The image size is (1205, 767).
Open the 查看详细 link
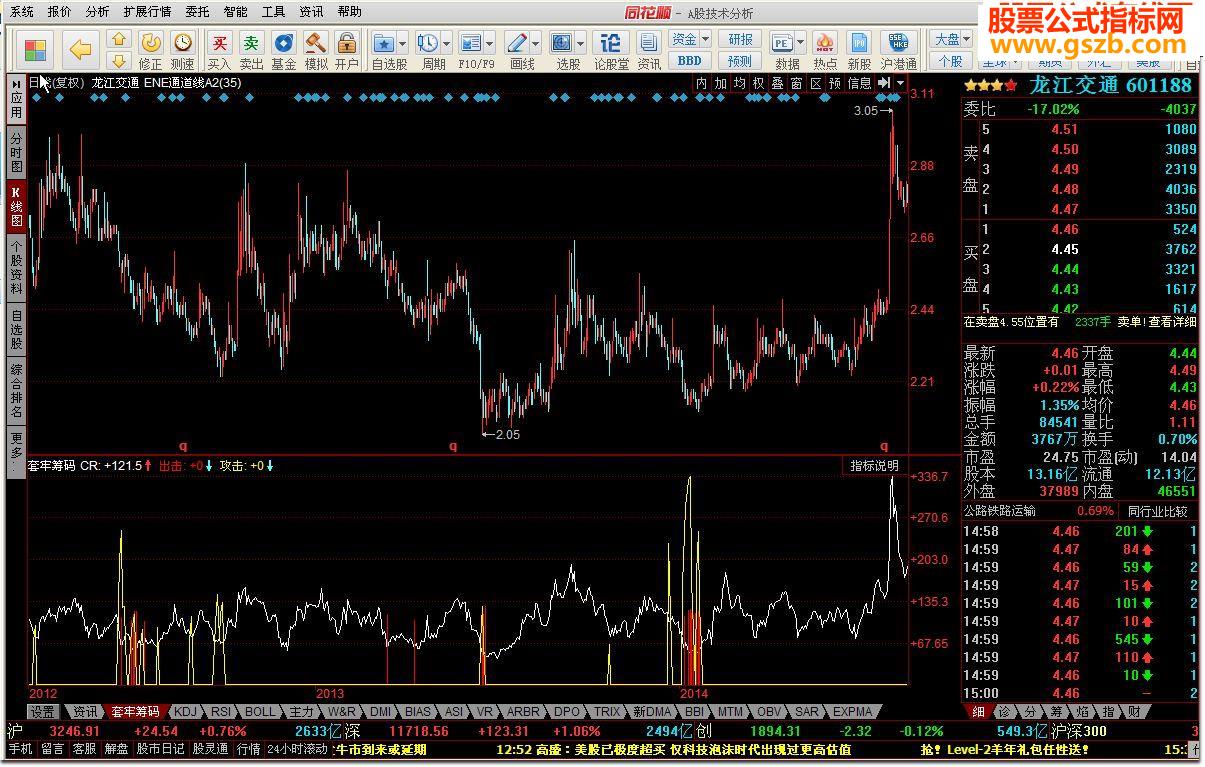tap(1172, 322)
